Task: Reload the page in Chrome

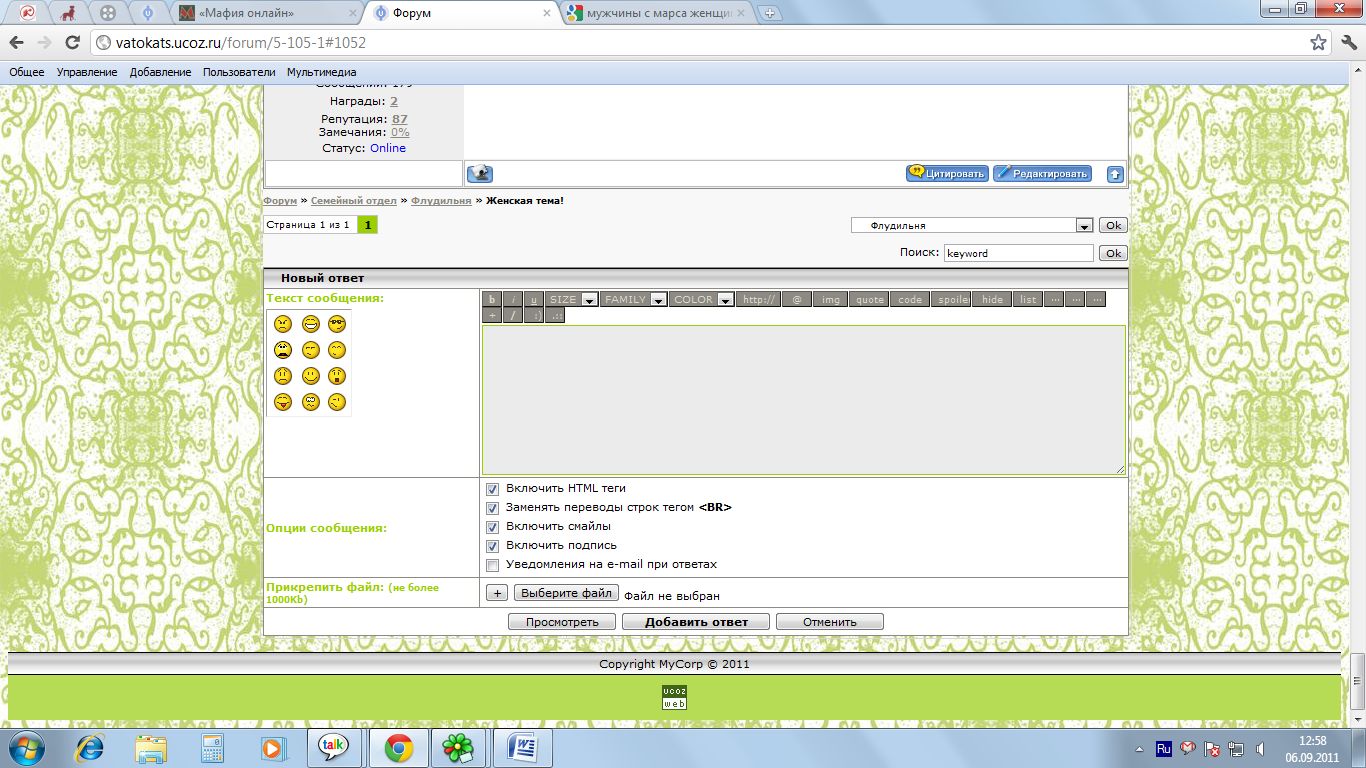Action: 72,43
